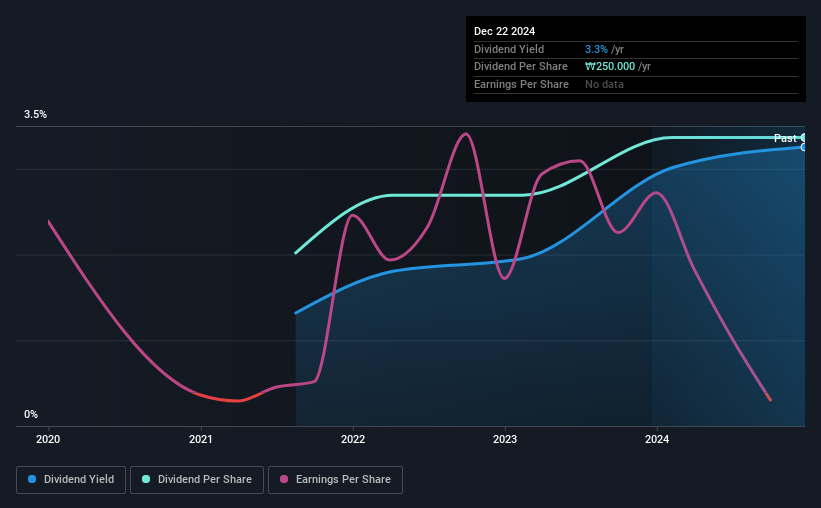Screen dimensions: 821x508
Task: Click the 2022 x-axis label
Action: tap(353, 439)
